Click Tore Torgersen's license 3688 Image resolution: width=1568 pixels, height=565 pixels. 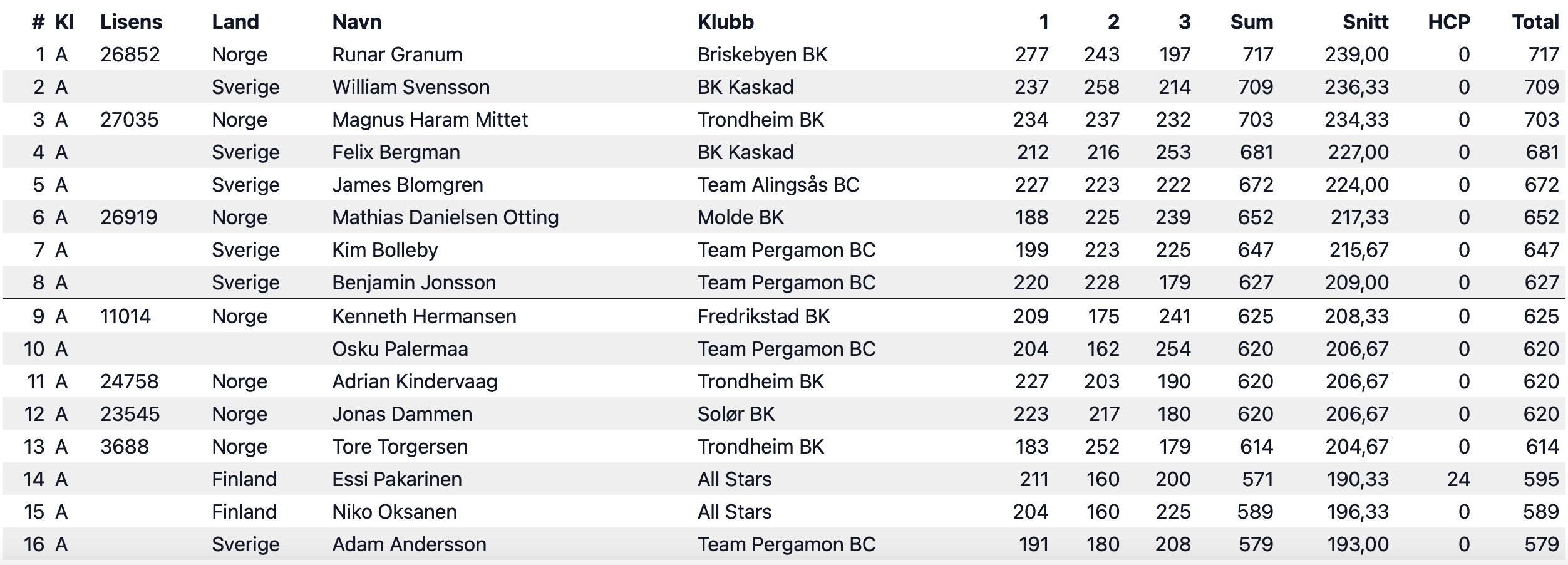(124, 447)
